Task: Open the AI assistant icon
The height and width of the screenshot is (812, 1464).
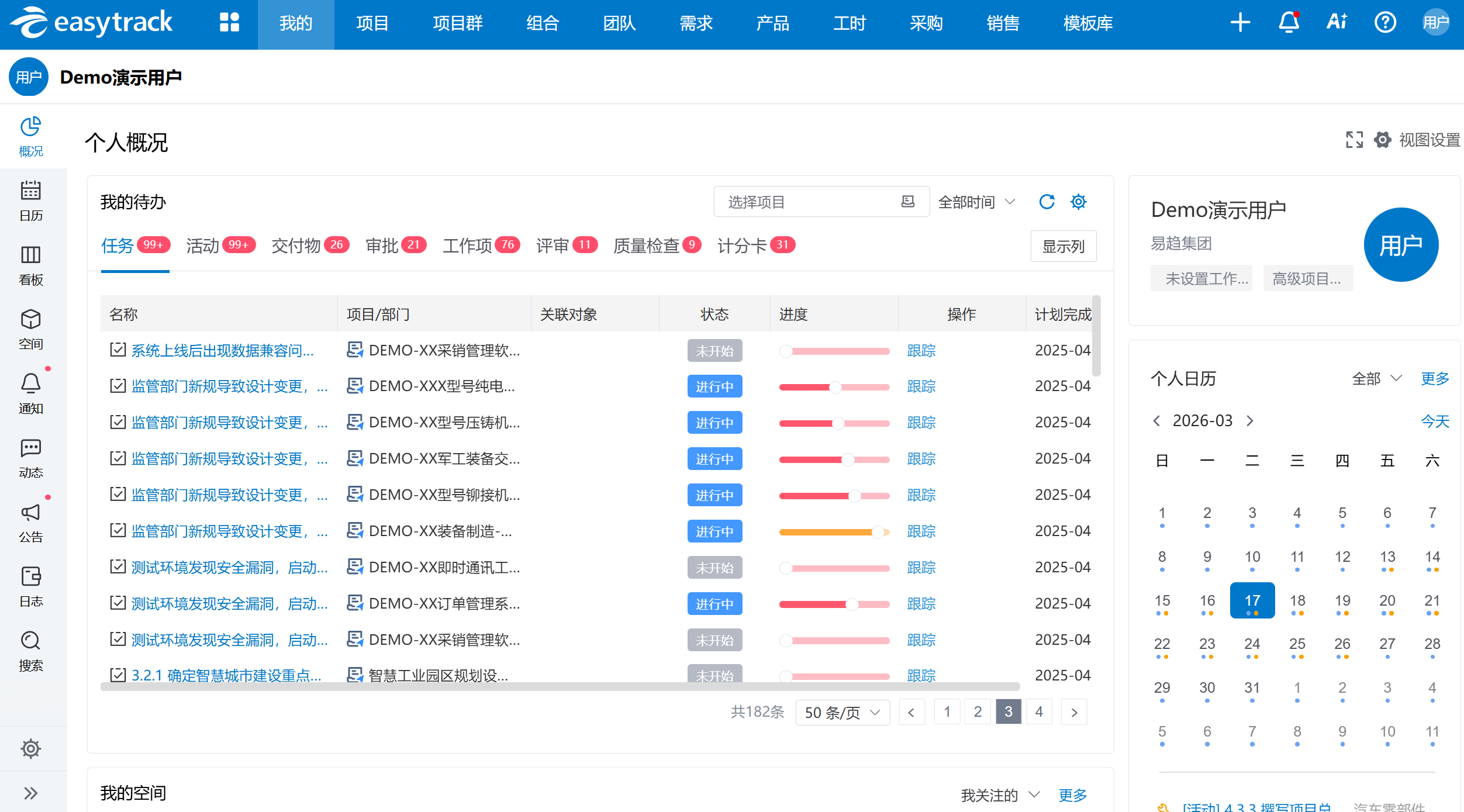Action: (x=1337, y=23)
